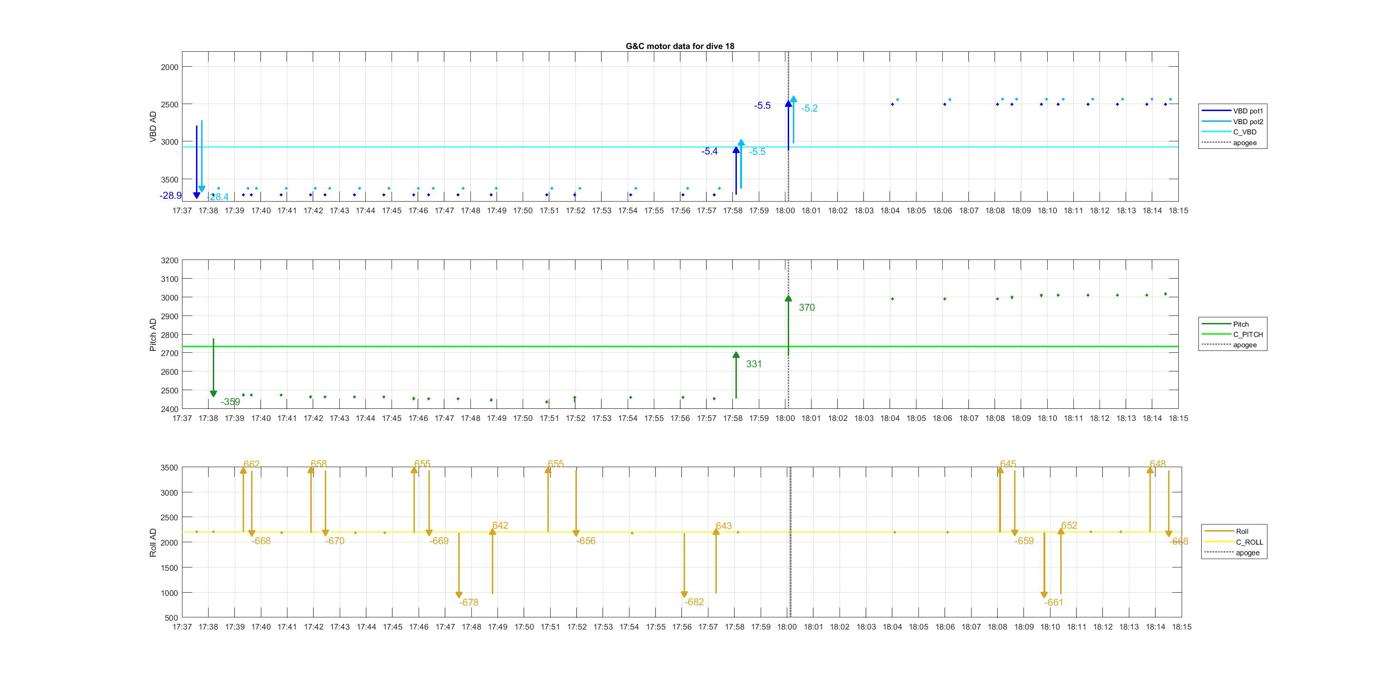
Task: Click the '-659' roll value label
Action: click(1025, 541)
